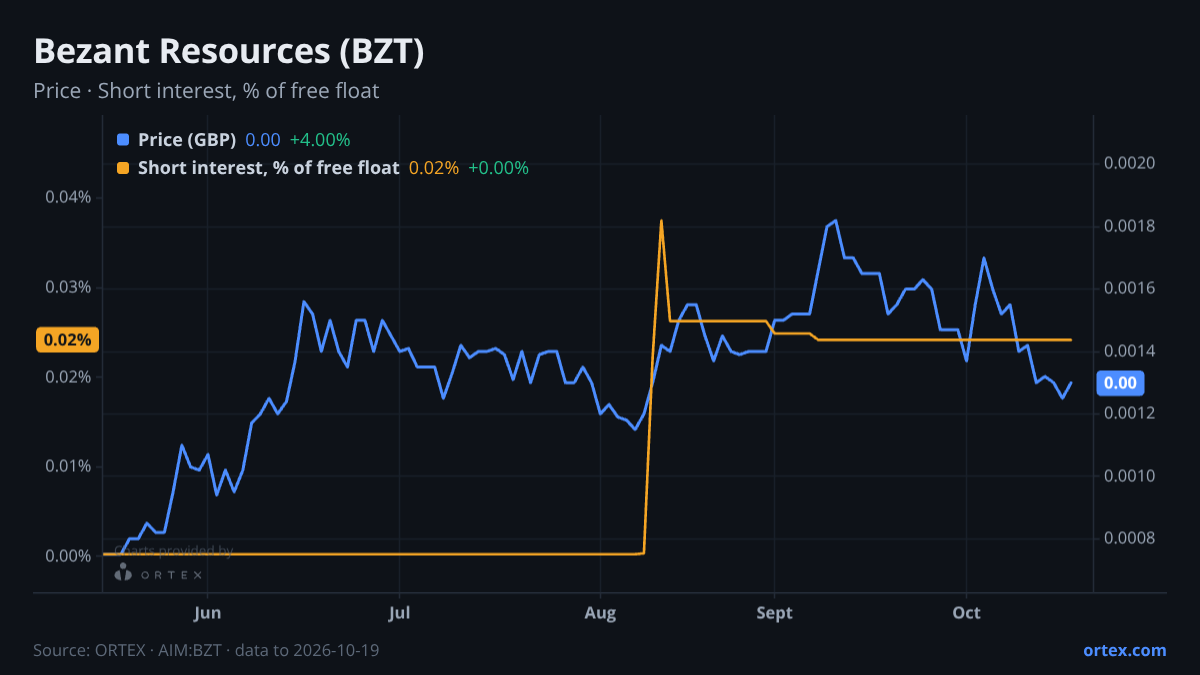Click the 0.03% left axis label

pyautogui.click(x=68, y=287)
